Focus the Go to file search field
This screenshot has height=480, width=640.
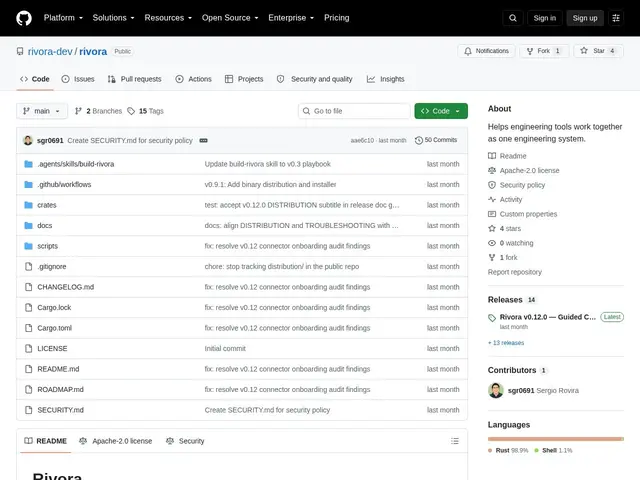[354, 111]
